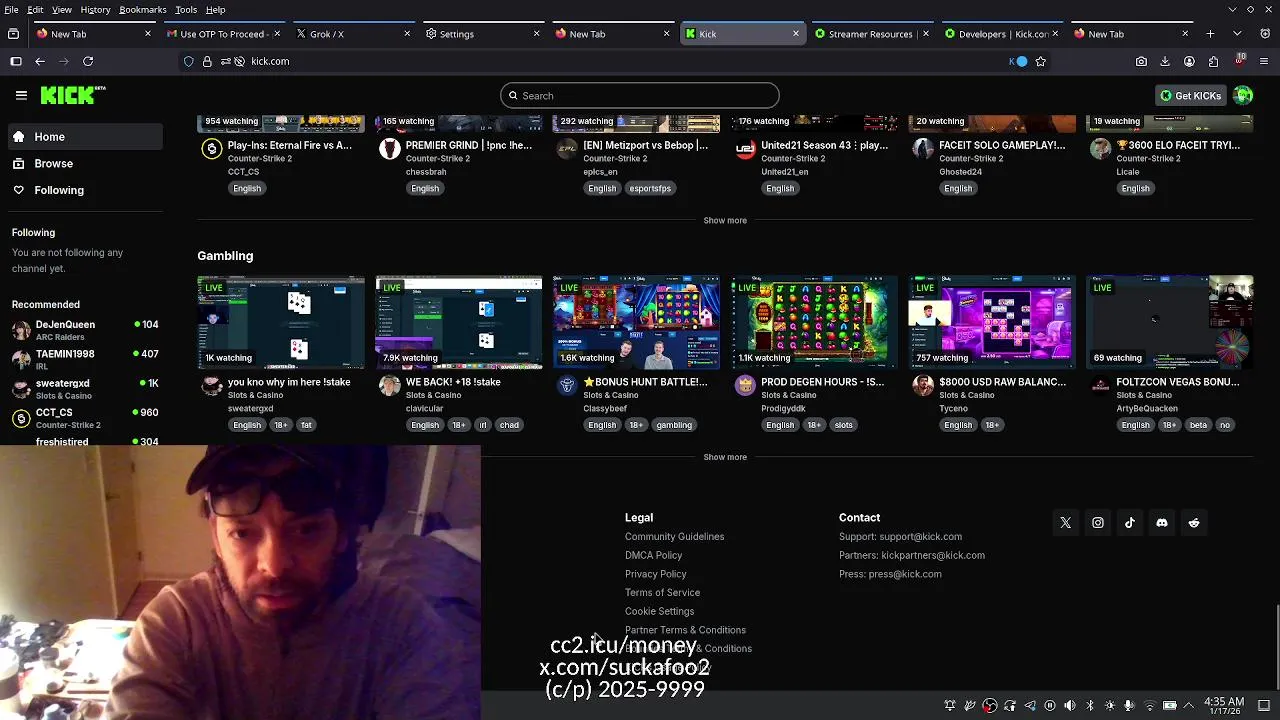
Task: Open Community Guidelines link
Action: point(674,537)
